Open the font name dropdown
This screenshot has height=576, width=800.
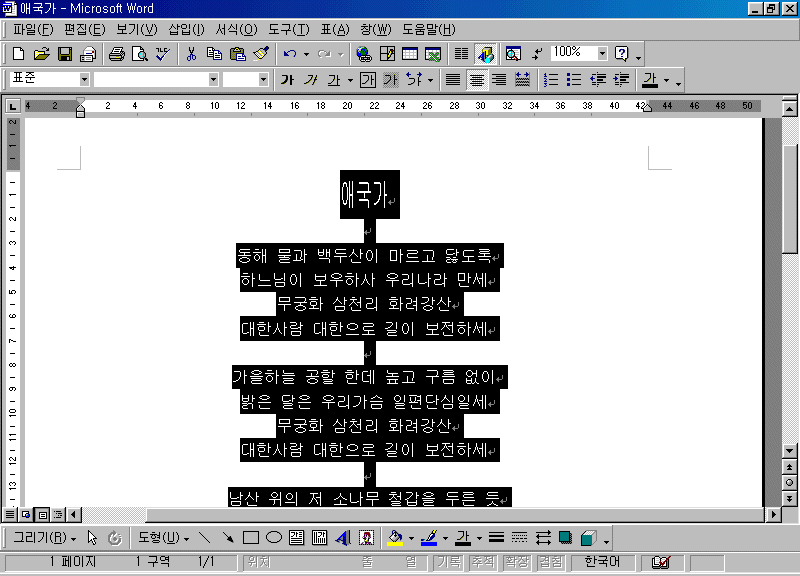pyautogui.click(x=214, y=80)
